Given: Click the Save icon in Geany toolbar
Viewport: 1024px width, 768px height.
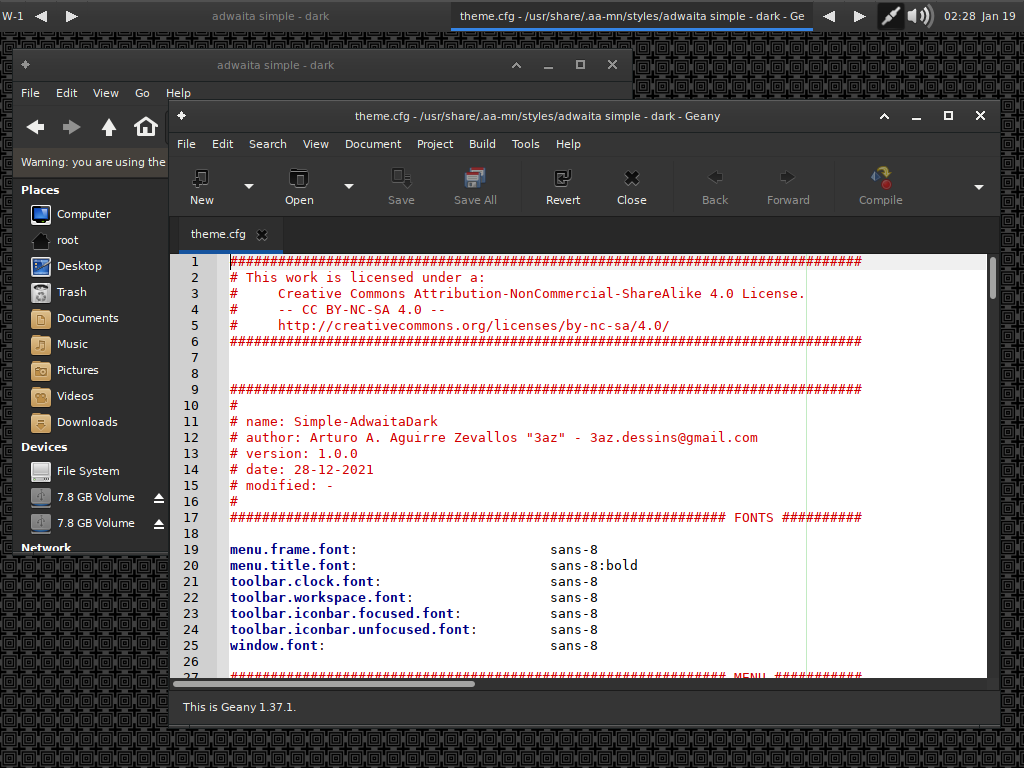Looking at the screenshot, I should pos(401,178).
